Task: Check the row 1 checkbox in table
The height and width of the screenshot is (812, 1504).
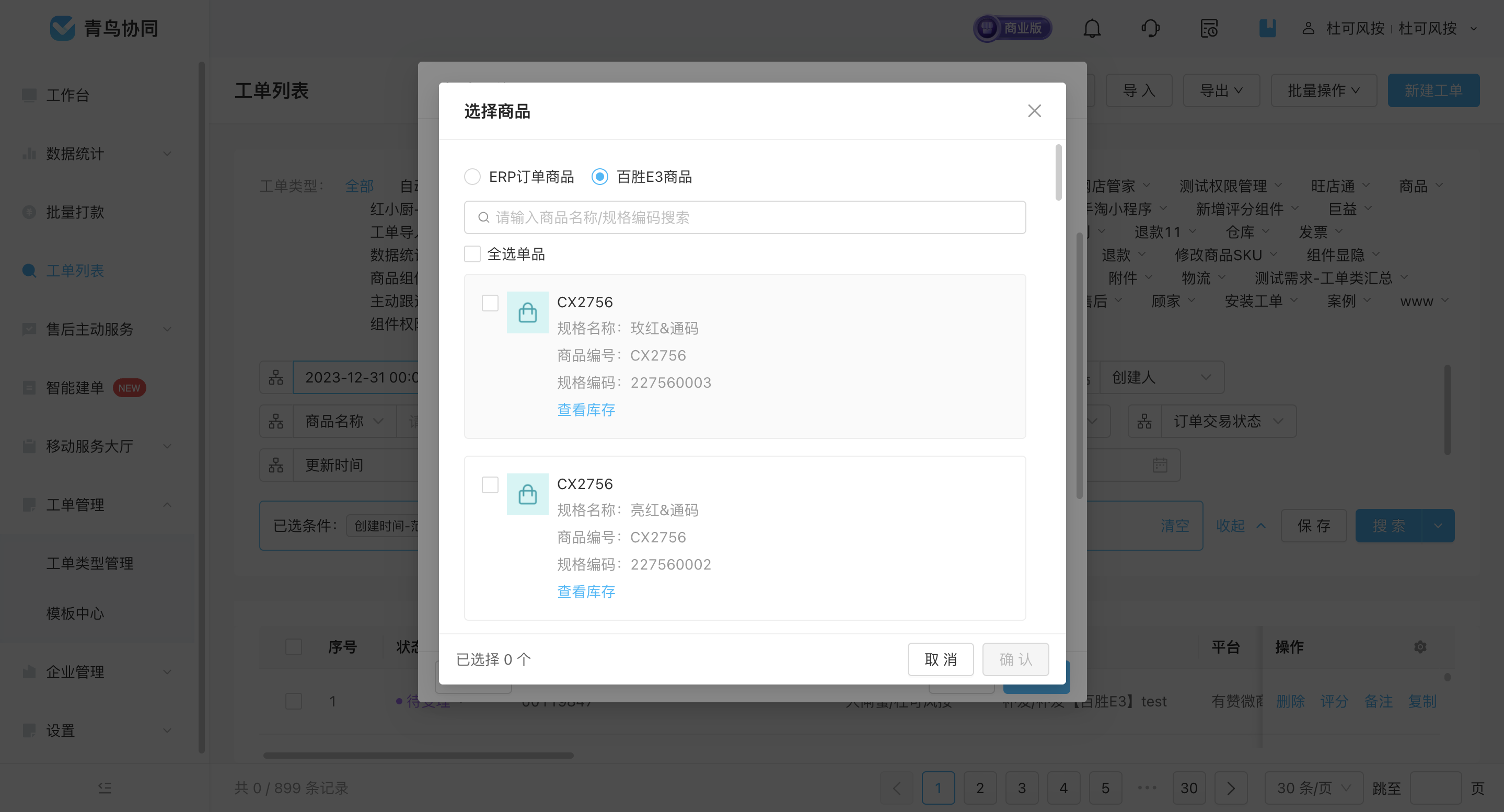Action: (x=294, y=701)
